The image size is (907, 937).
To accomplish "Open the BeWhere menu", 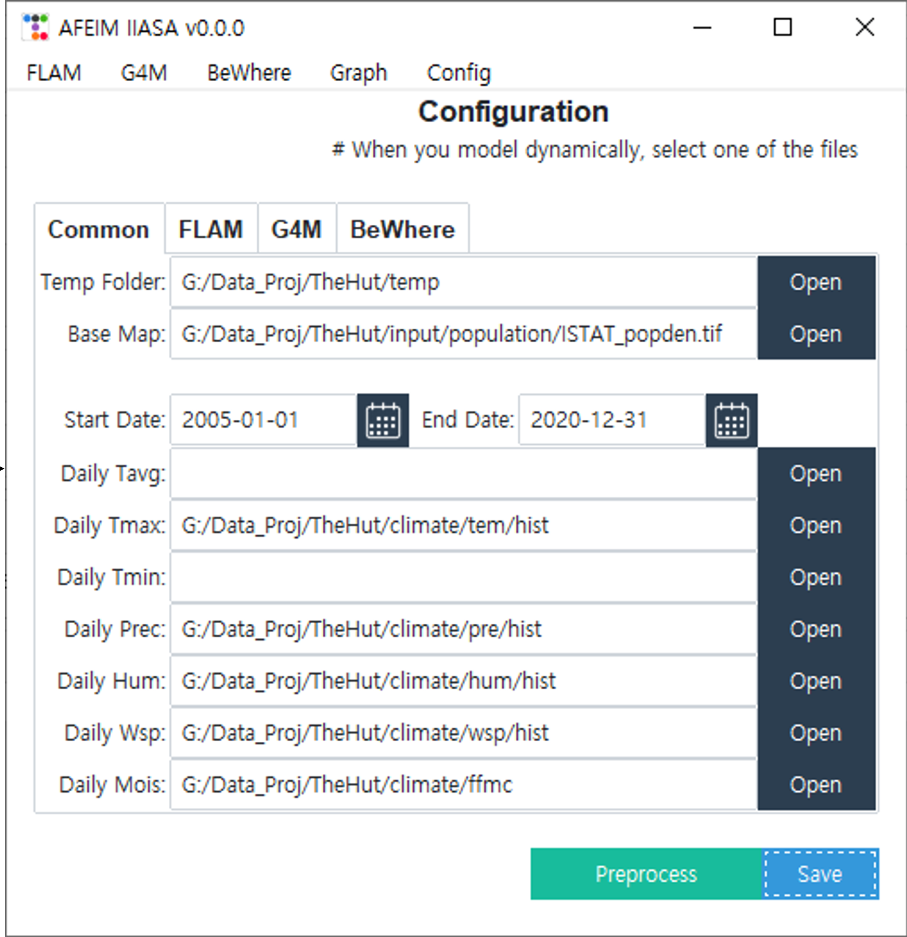I will [249, 73].
